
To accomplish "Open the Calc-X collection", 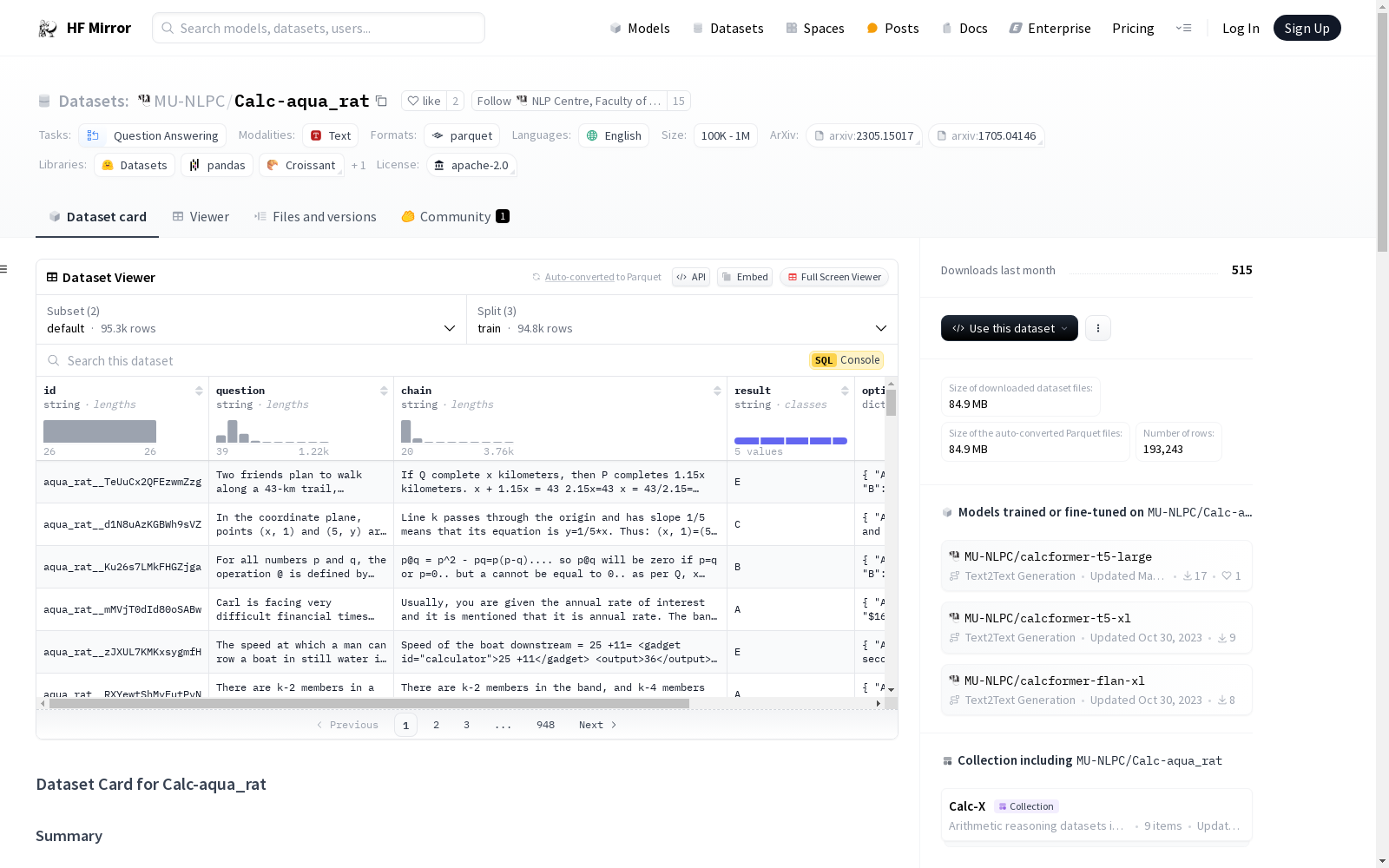I will tap(1096, 815).
